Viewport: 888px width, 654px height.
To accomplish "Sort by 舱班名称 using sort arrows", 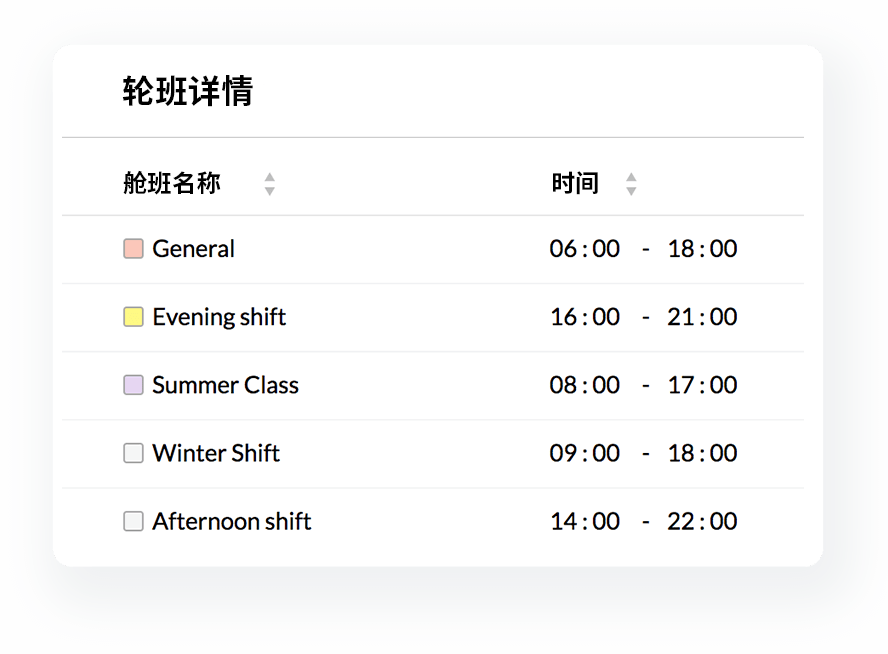I will pyautogui.click(x=269, y=184).
